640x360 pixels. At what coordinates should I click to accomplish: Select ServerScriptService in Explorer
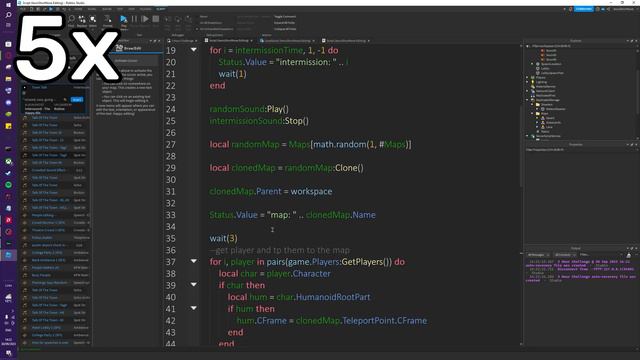pos(548,136)
